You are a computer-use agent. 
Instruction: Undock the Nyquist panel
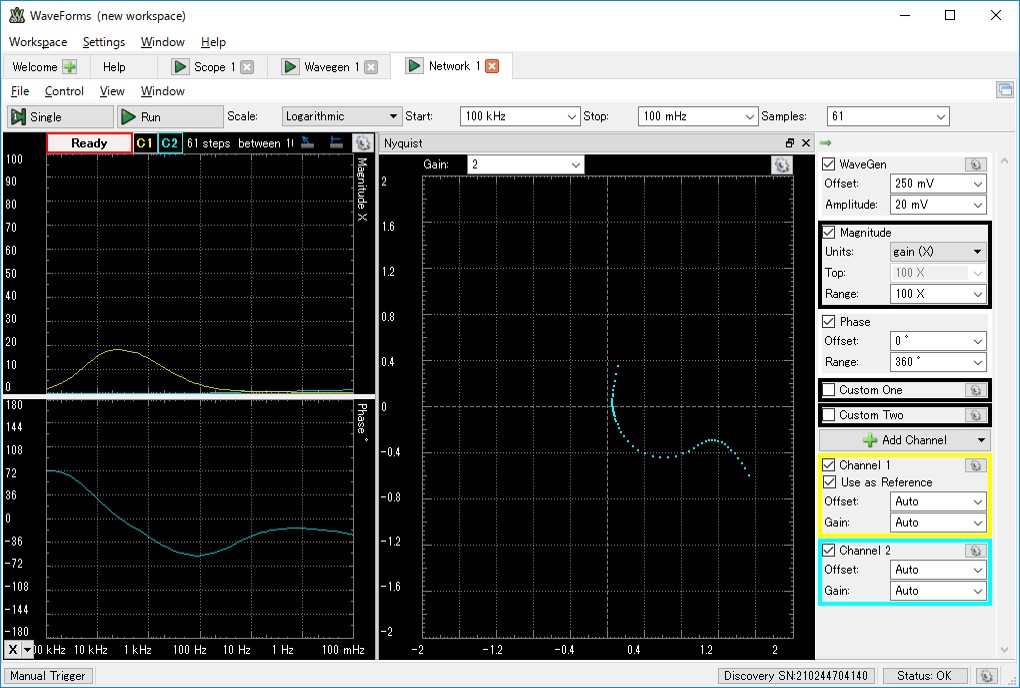click(790, 143)
